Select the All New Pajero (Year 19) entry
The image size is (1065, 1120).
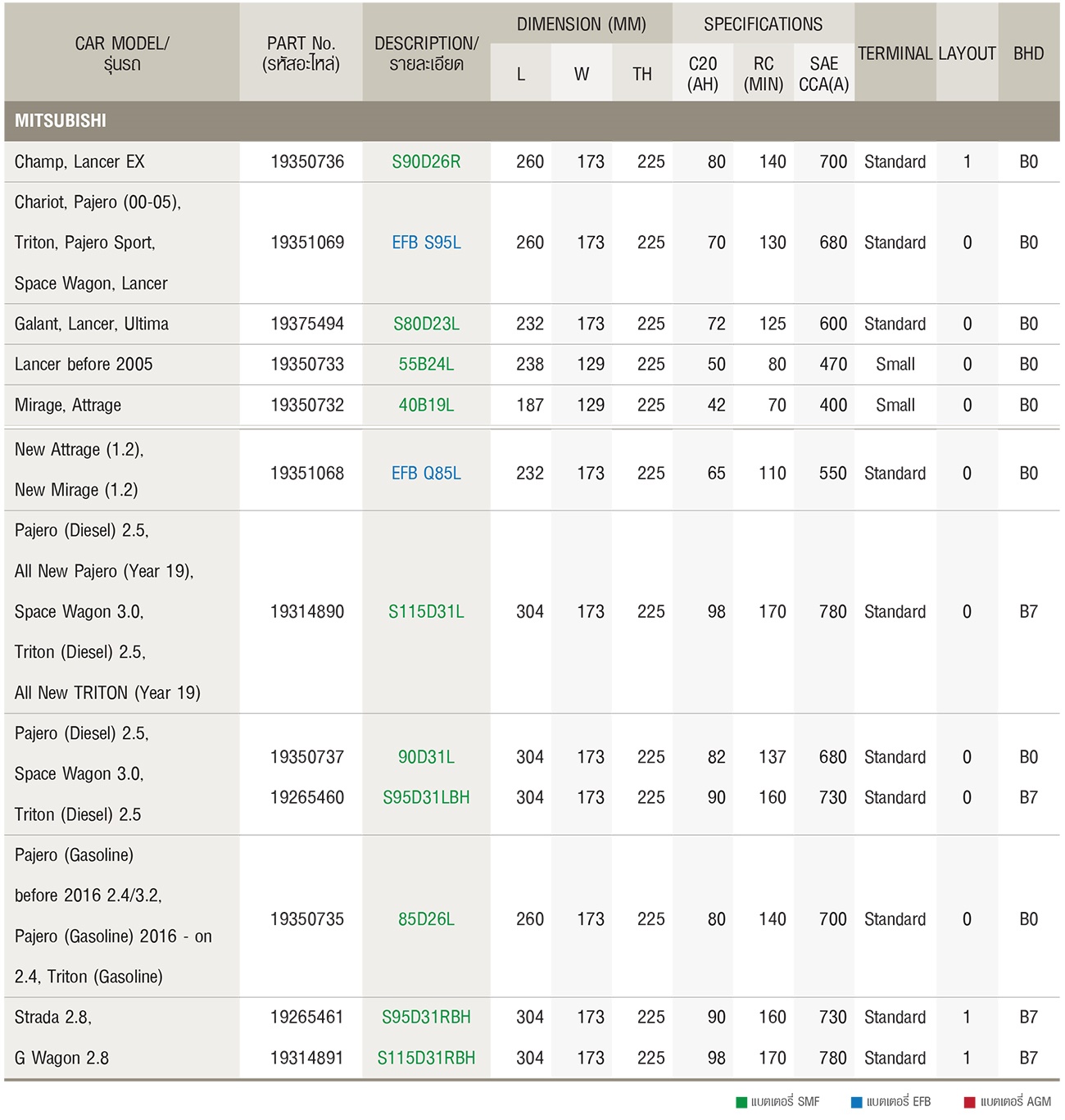click(104, 571)
